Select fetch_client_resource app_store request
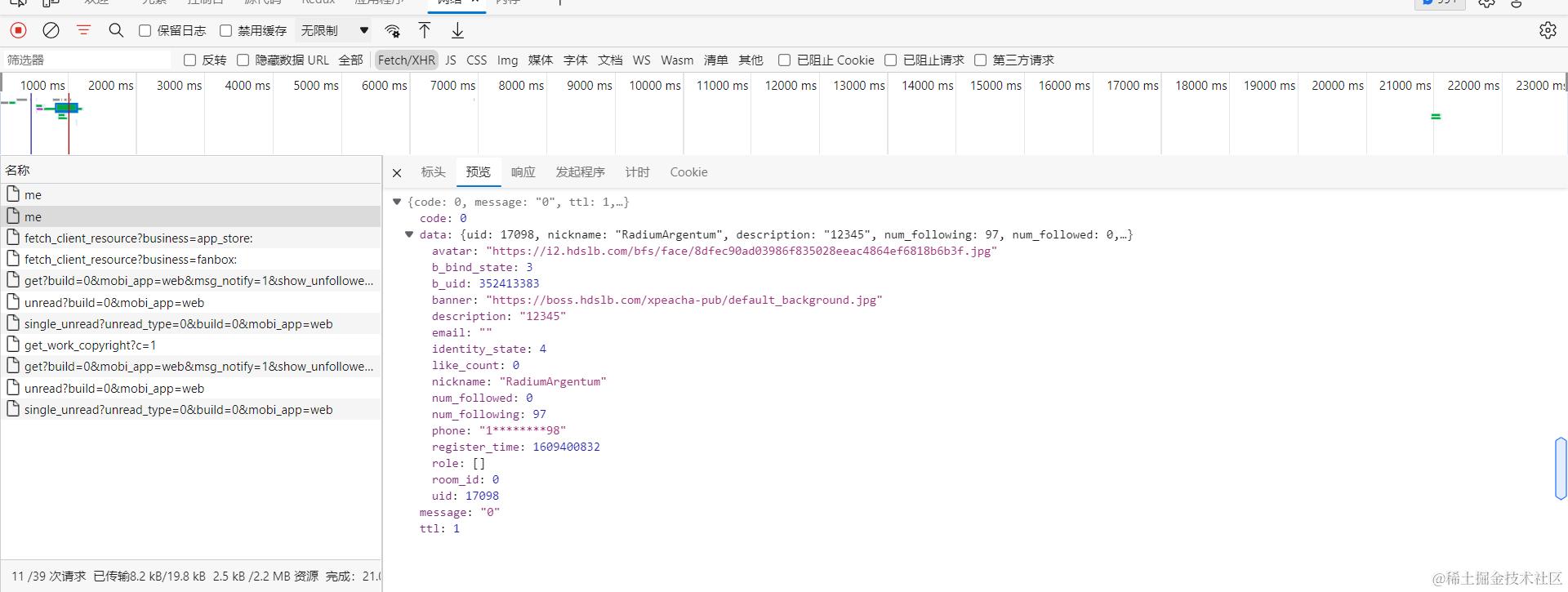Viewport: 1568px width, 592px height. (191, 238)
